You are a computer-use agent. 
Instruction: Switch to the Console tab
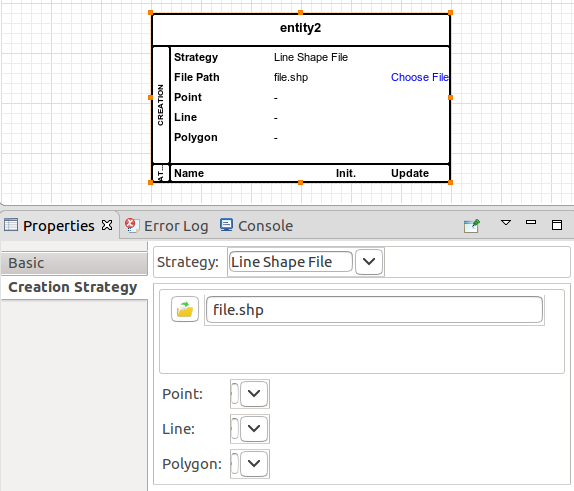pos(256,226)
